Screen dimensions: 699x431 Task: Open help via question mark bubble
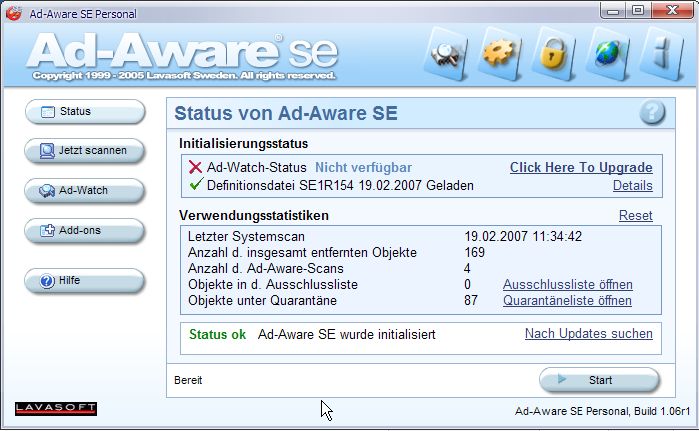652,112
